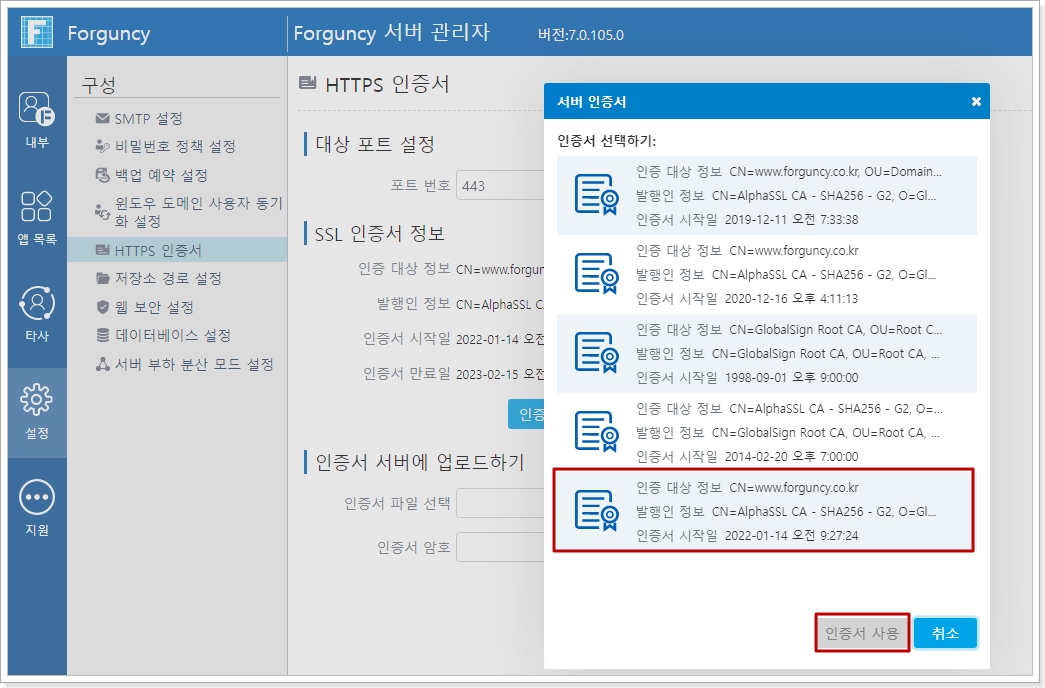The width and height of the screenshot is (1045, 688).
Task: Open 윈도우 도메인 사용자 동기화 설정
Action: pyautogui.click(x=198, y=212)
